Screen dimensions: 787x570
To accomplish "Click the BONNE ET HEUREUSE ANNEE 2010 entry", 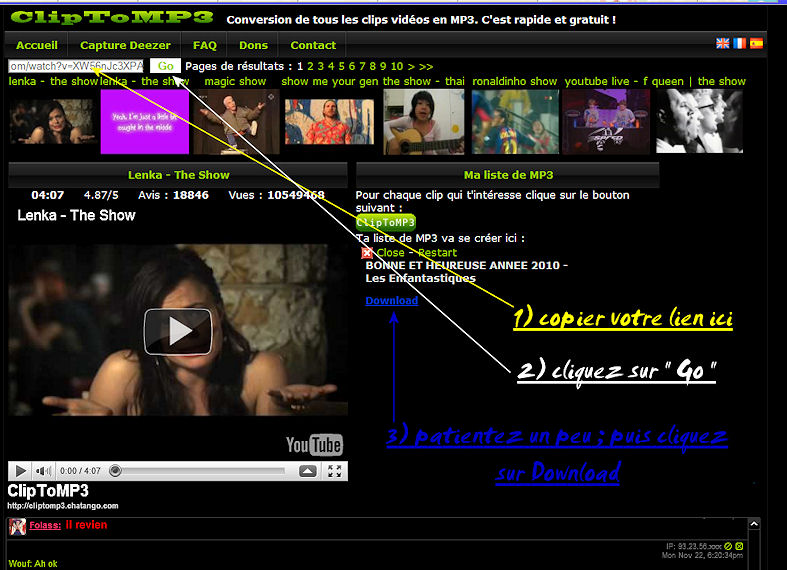I will pos(466,271).
